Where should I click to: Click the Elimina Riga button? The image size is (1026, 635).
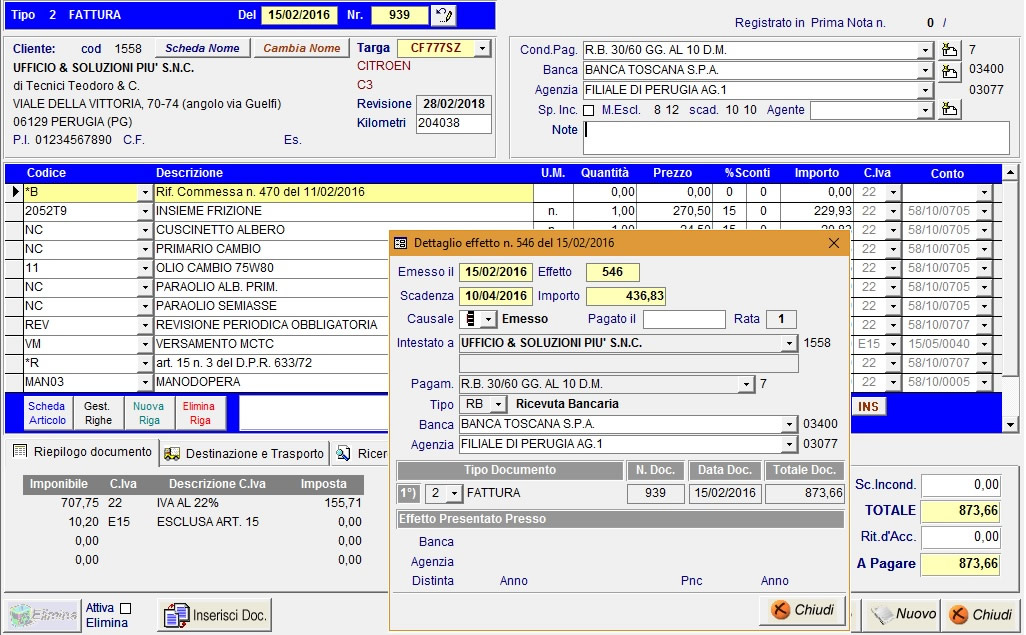click(x=198, y=414)
